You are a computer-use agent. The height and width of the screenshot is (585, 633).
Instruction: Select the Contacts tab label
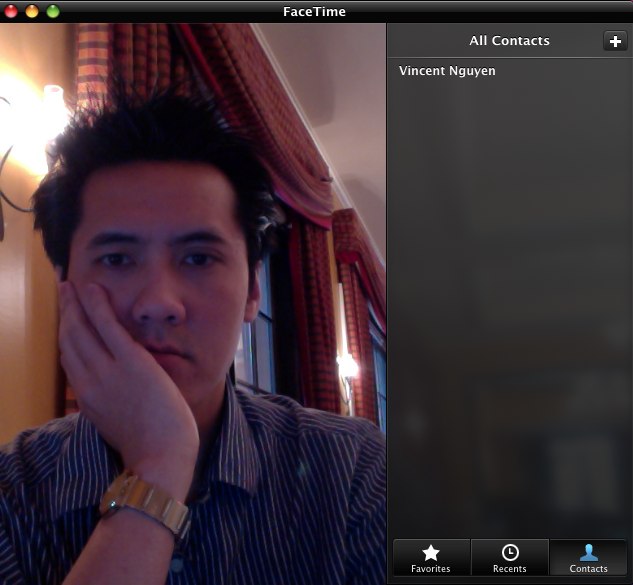[x=589, y=569]
